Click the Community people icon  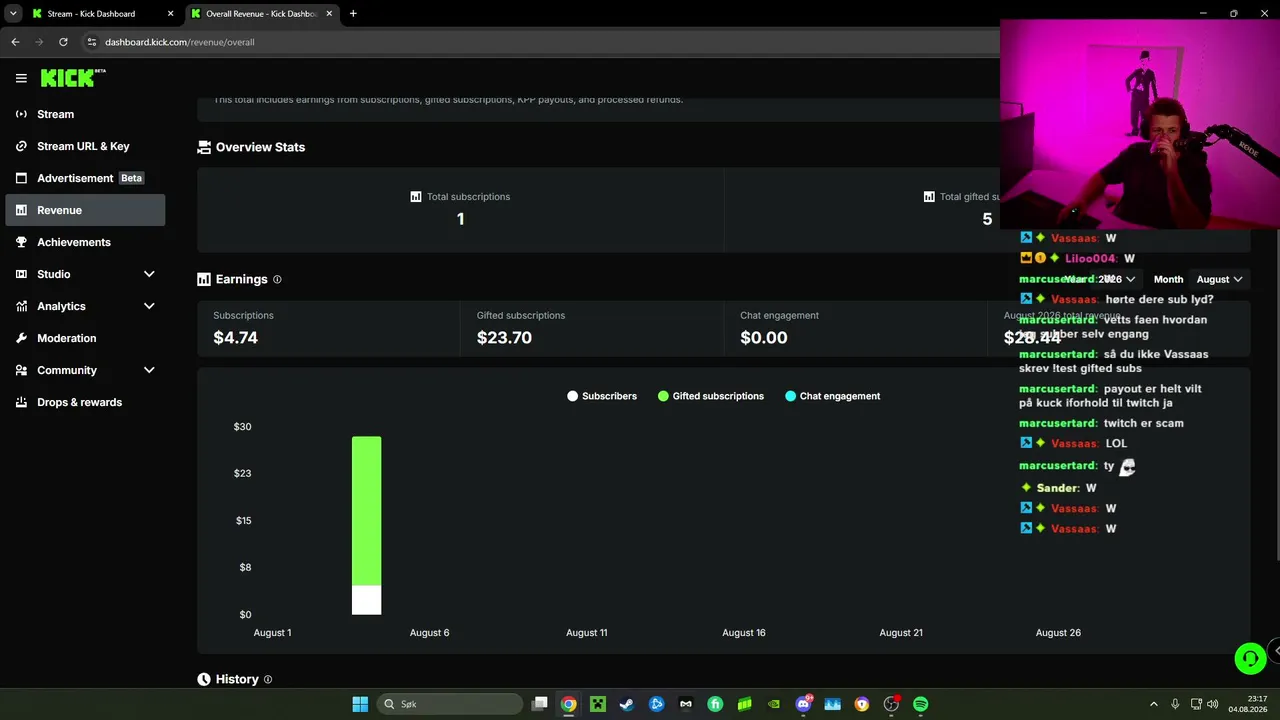[x=21, y=370]
